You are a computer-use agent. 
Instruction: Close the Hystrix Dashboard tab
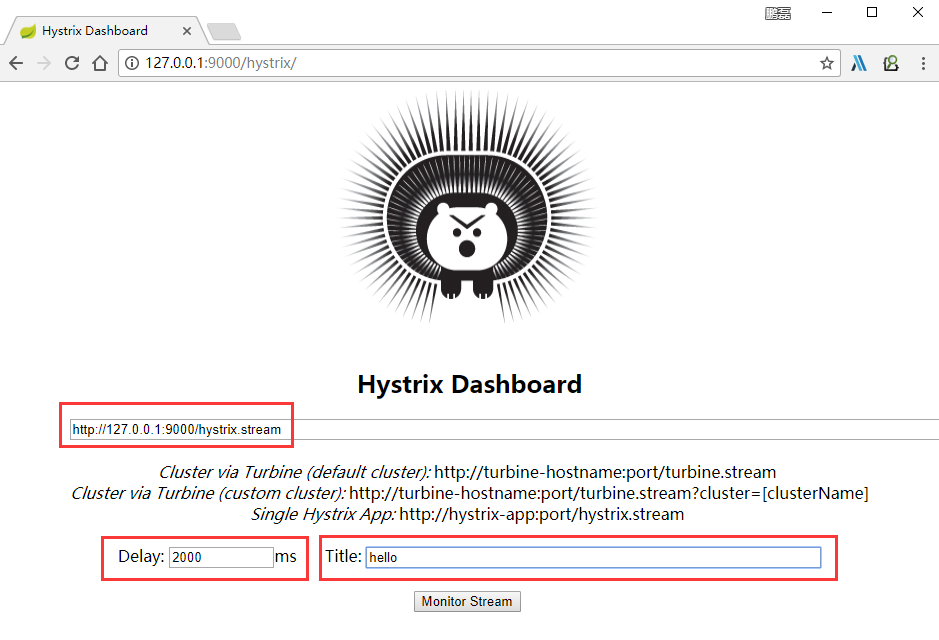tap(186, 30)
